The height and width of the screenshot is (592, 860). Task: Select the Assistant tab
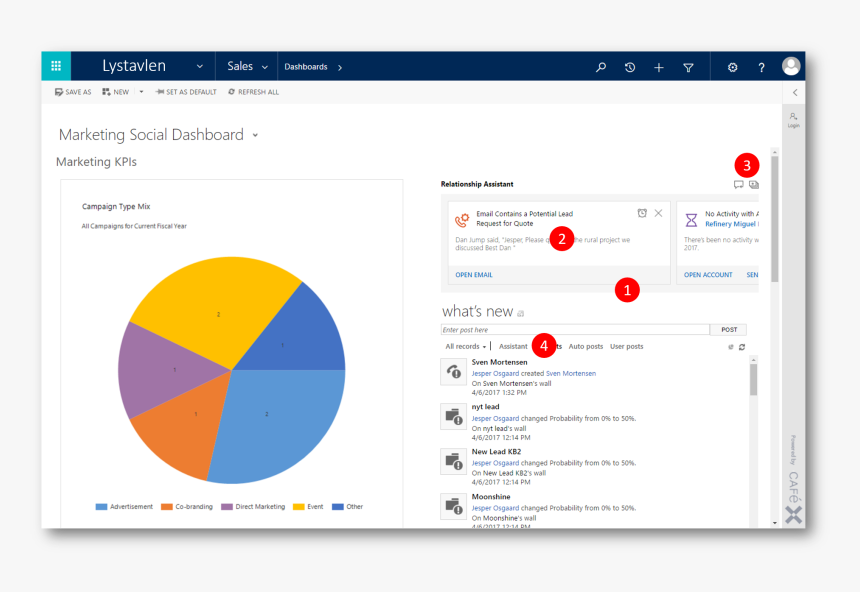pyautogui.click(x=513, y=347)
